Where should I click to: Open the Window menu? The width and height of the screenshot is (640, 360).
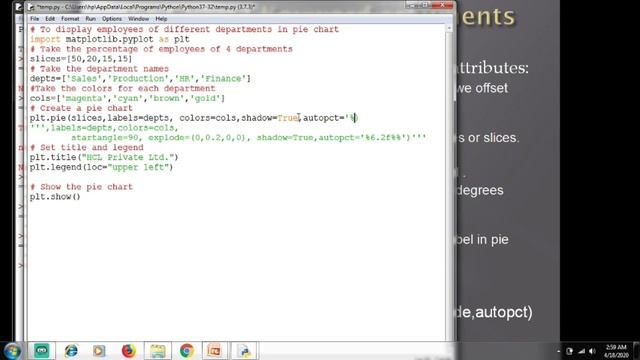(x=138, y=19)
